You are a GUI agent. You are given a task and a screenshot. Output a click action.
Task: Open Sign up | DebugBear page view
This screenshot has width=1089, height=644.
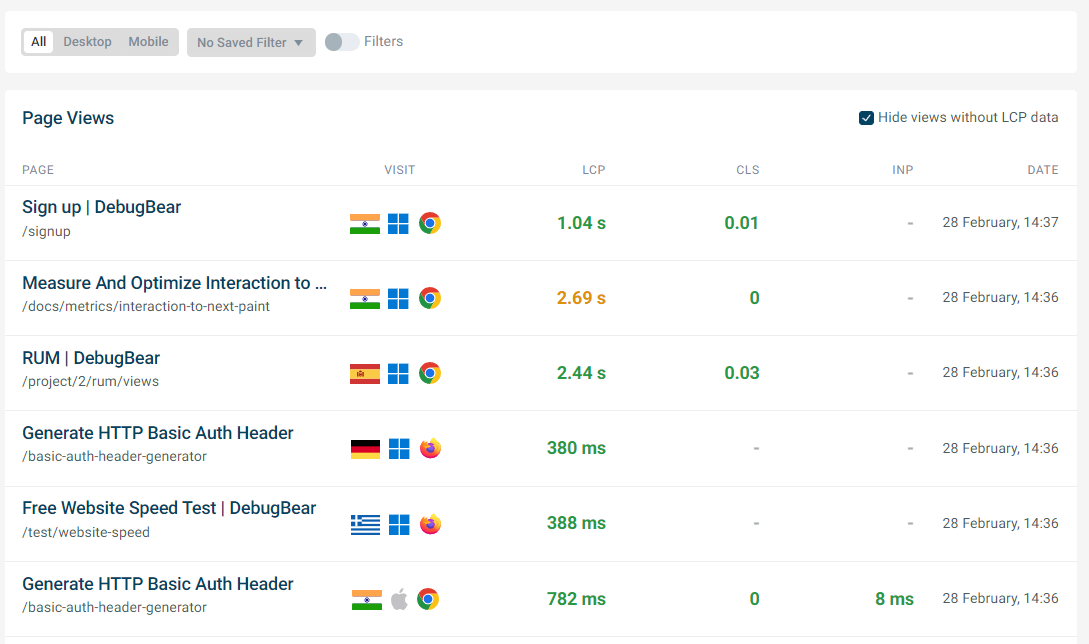pyautogui.click(x=101, y=207)
